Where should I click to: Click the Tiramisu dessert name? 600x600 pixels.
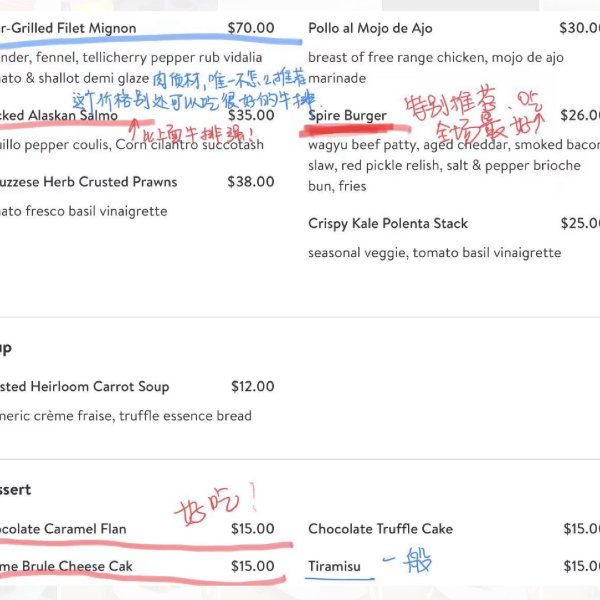(334, 566)
